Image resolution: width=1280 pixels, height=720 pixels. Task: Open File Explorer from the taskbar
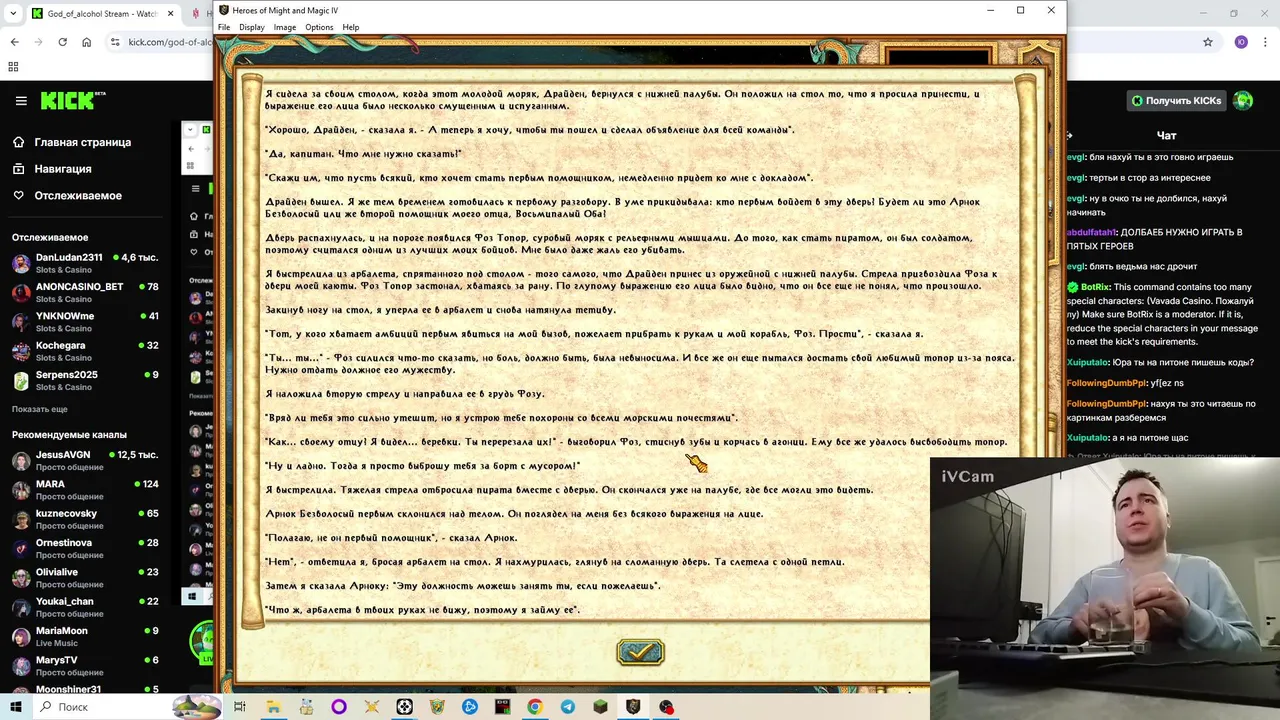(x=273, y=707)
